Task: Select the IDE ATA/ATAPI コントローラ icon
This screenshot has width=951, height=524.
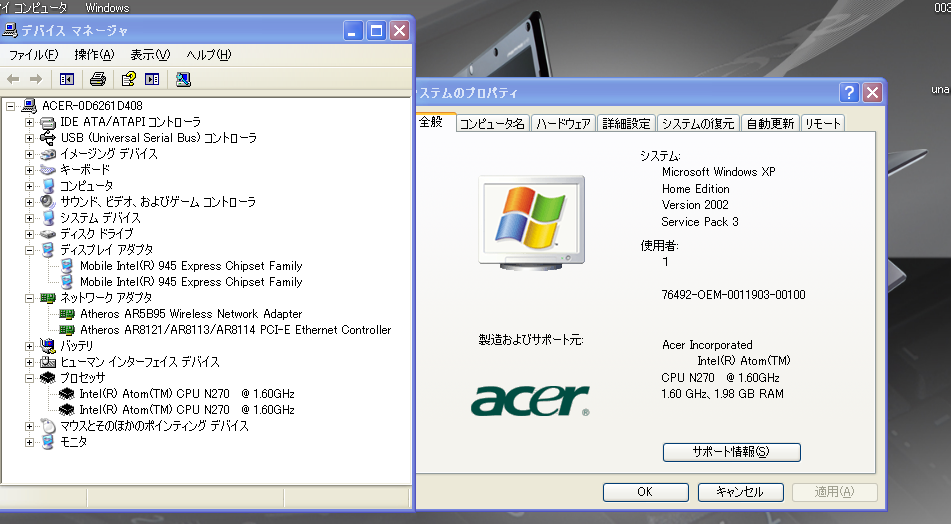Action: (x=48, y=123)
